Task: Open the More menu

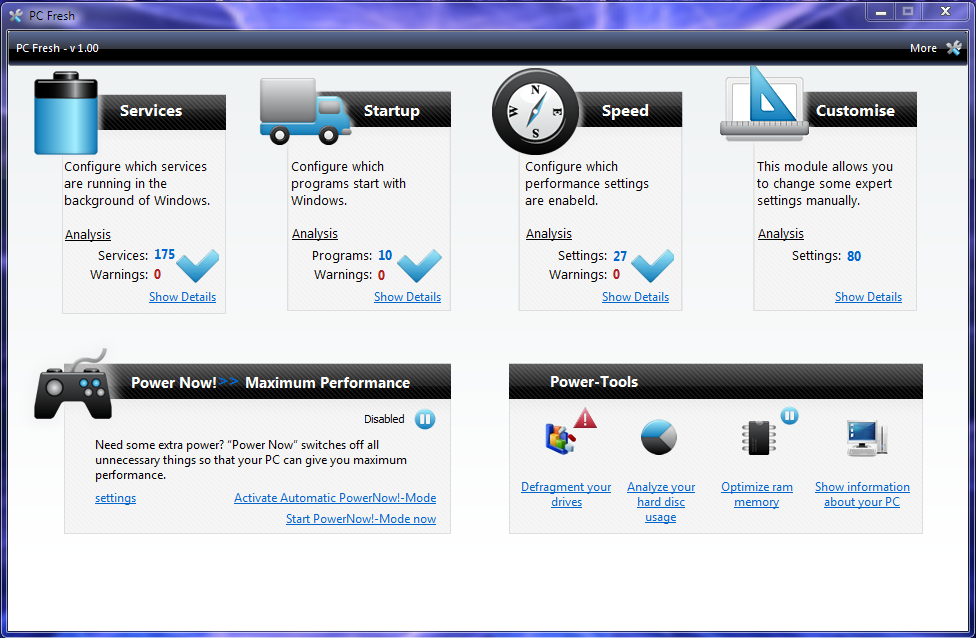Action: click(923, 48)
